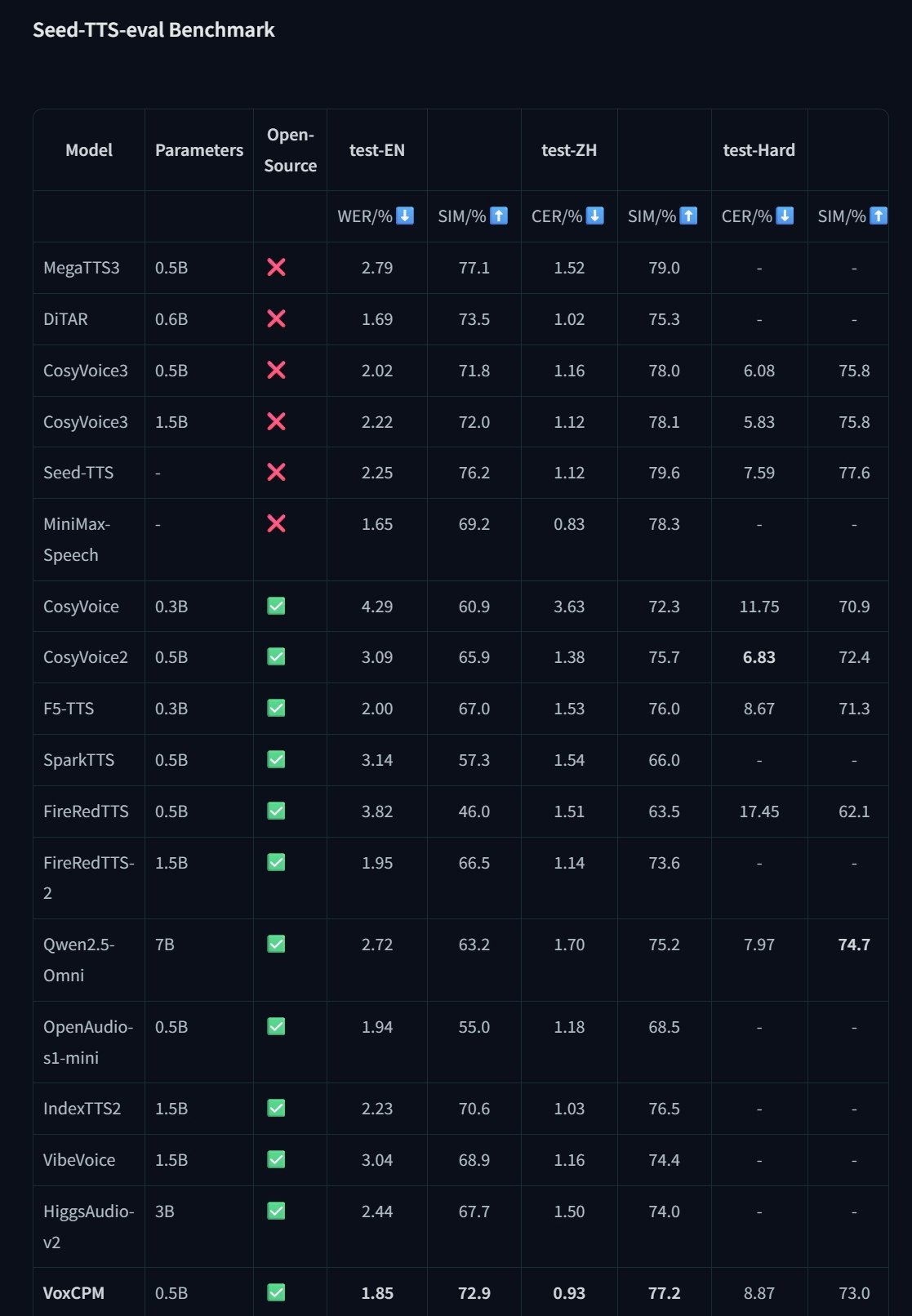Click the 8.87 CER value in VoxCPM row
The height and width of the screenshot is (1316, 912).
(x=759, y=1293)
